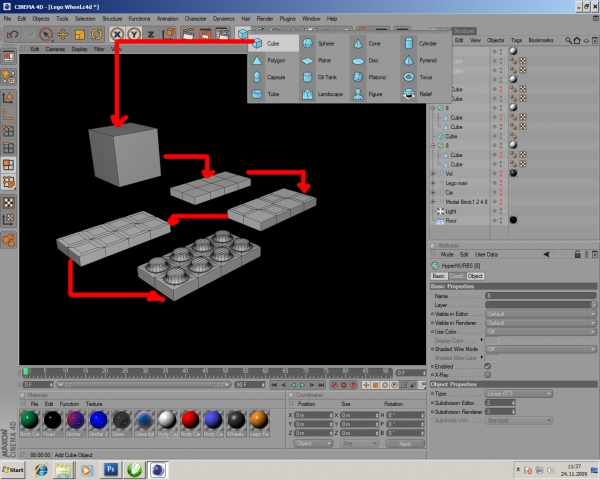Toggle Y axis lock in toolbar
Viewport: 600px width, 480px height.
(x=134, y=34)
